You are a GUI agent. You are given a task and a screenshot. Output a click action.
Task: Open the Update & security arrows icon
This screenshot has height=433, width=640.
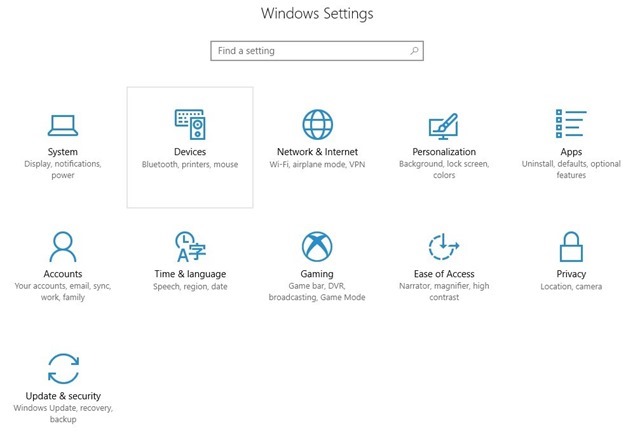point(63,368)
